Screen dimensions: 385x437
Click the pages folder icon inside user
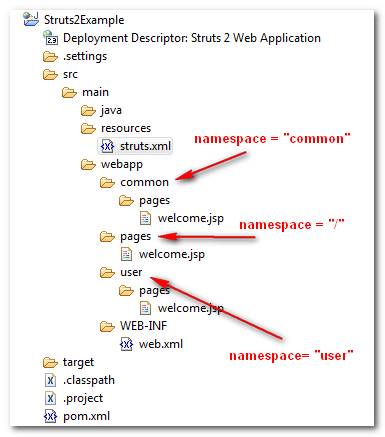[126, 290]
